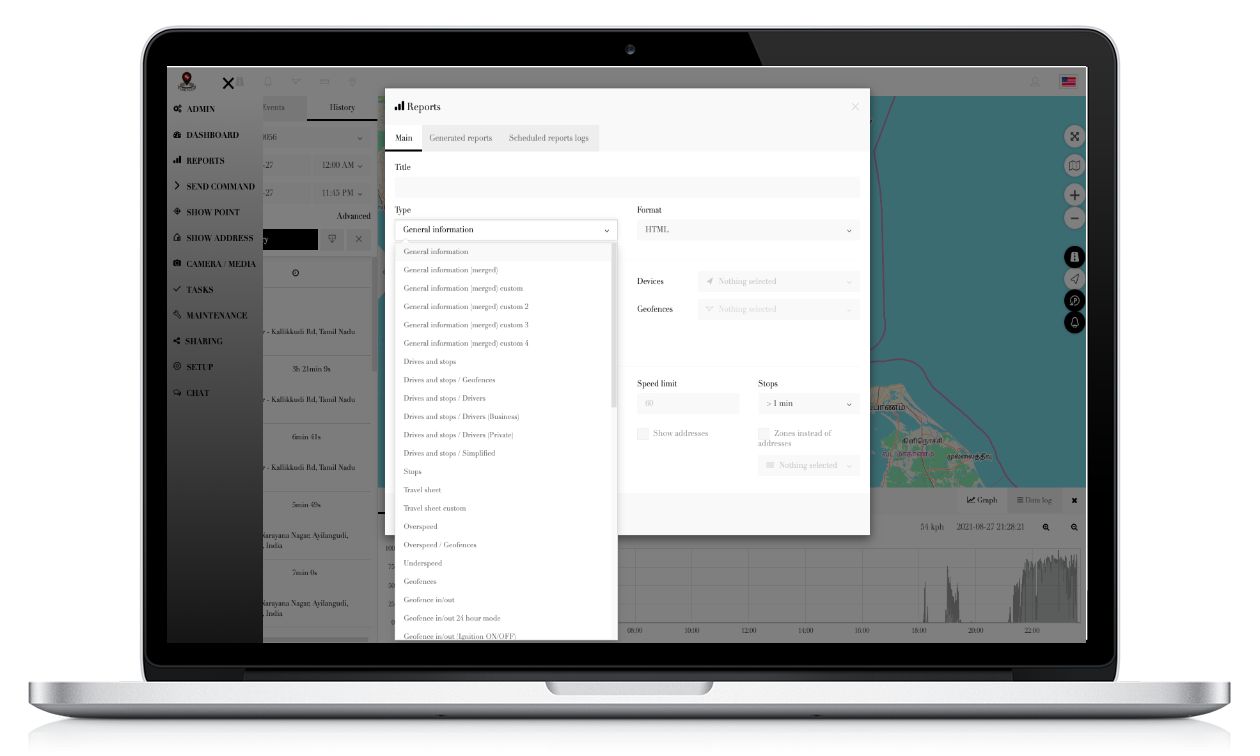Open Dashboard from sidebar menu
1260x756 pixels.
point(212,135)
